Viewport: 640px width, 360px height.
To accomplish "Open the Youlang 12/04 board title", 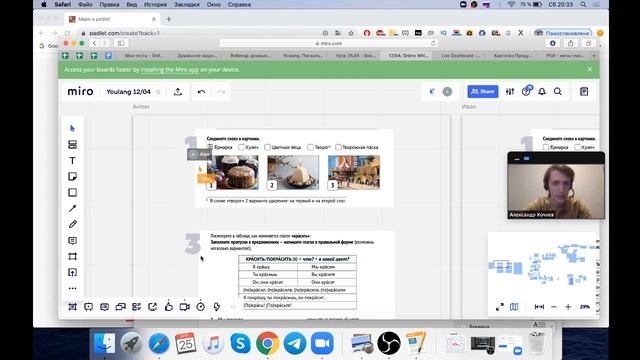I will click(x=129, y=92).
